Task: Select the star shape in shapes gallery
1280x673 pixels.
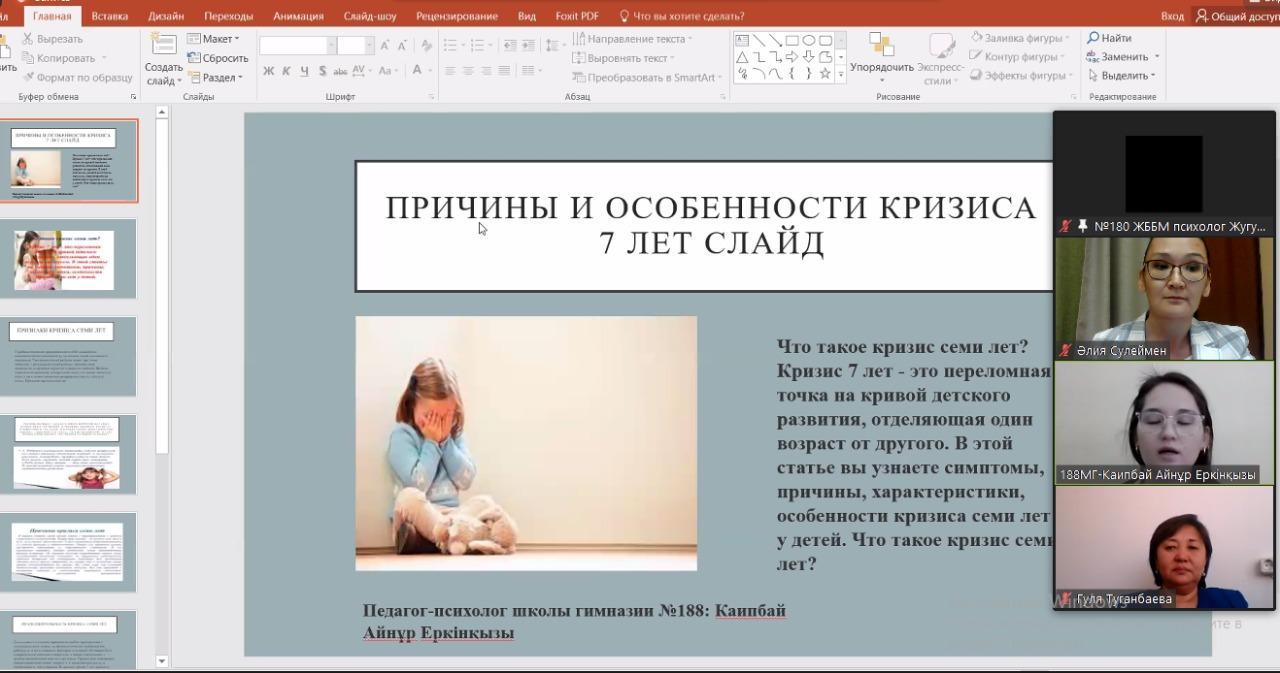Action: click(825, 73)
